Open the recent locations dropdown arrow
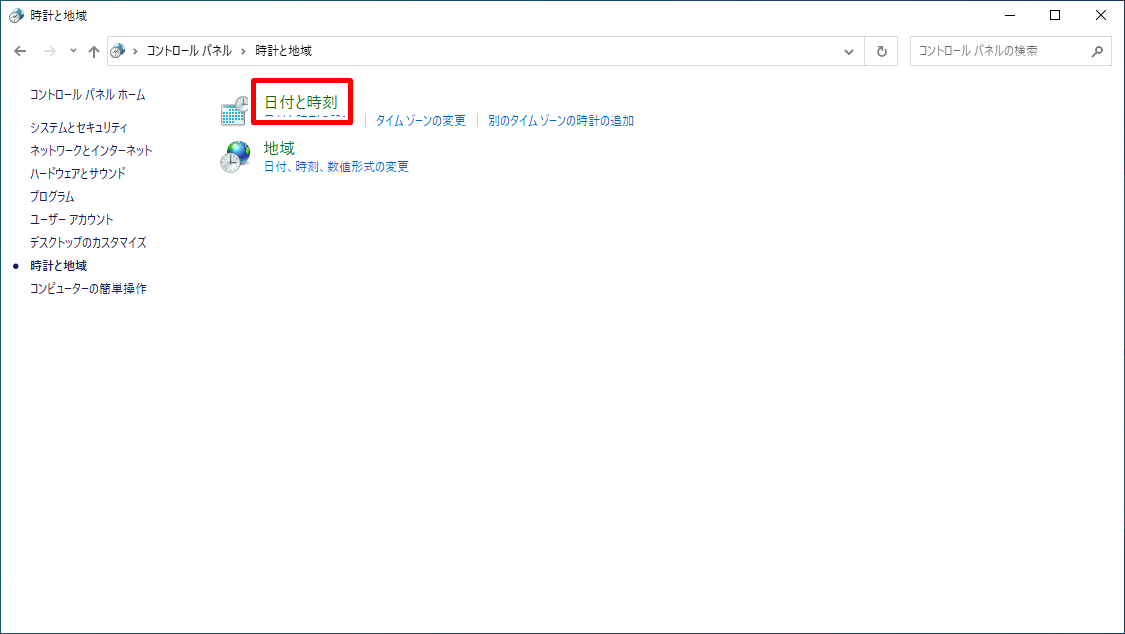The width and height of the screenshot is (1125, 634). (x=73, y=51)
